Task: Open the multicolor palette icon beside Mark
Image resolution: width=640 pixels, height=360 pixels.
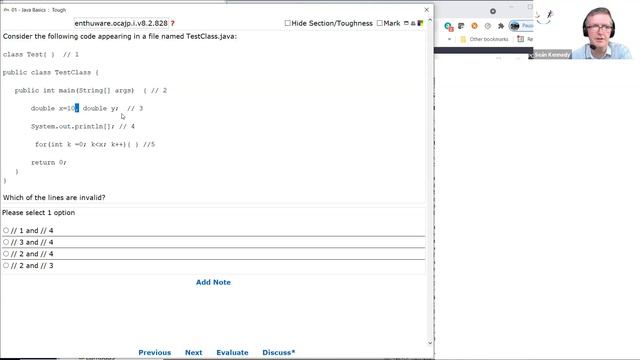Action: coord(420,23)
